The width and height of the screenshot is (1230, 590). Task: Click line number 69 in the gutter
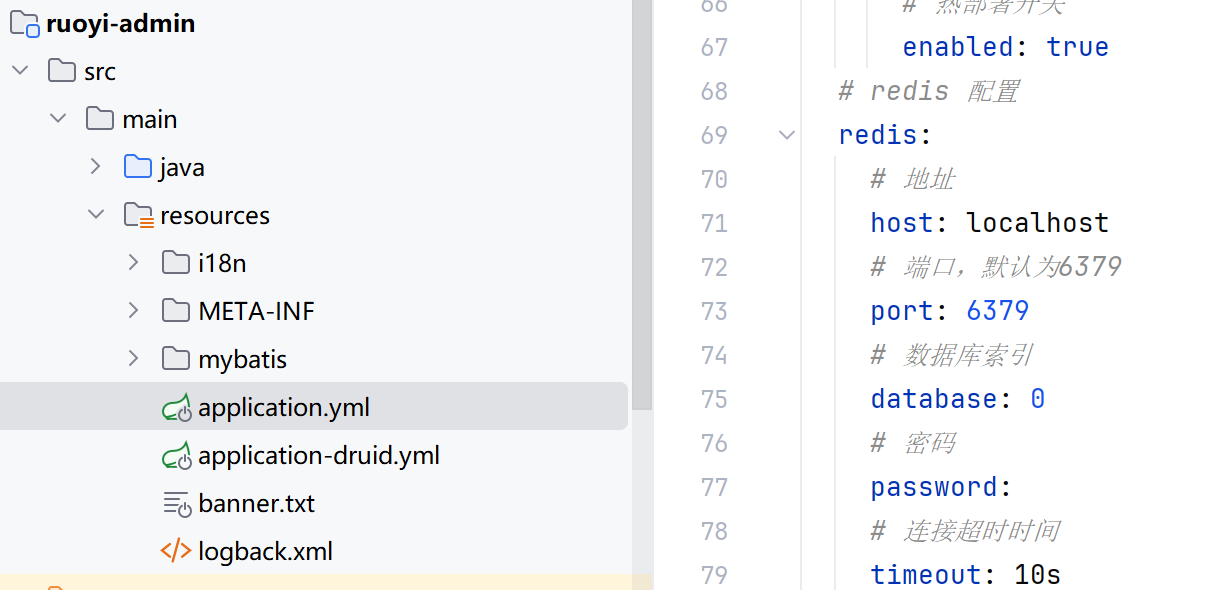click(x=714, y=135)
